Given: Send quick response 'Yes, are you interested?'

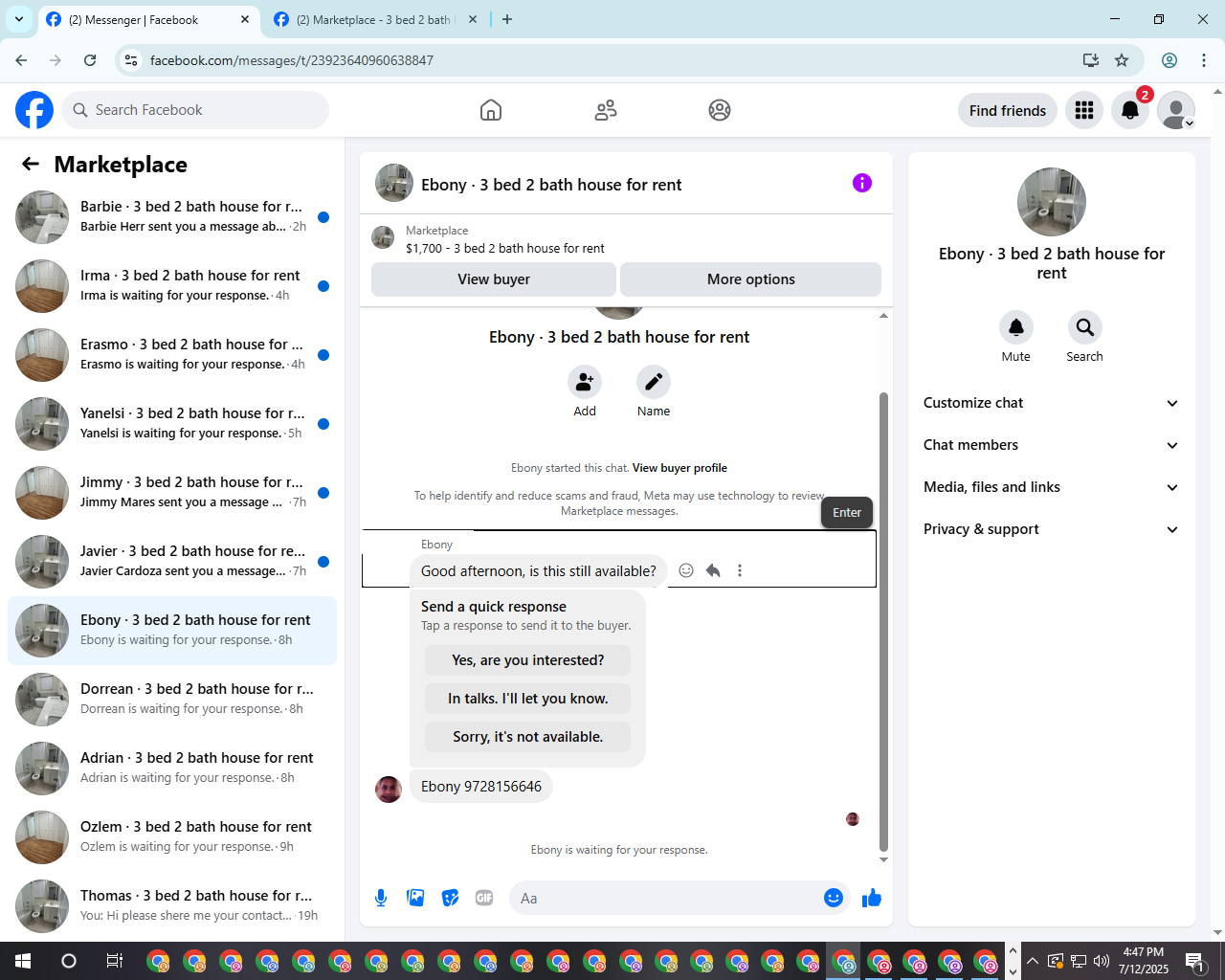Looking at the screenshot, I should coord(528,660).
